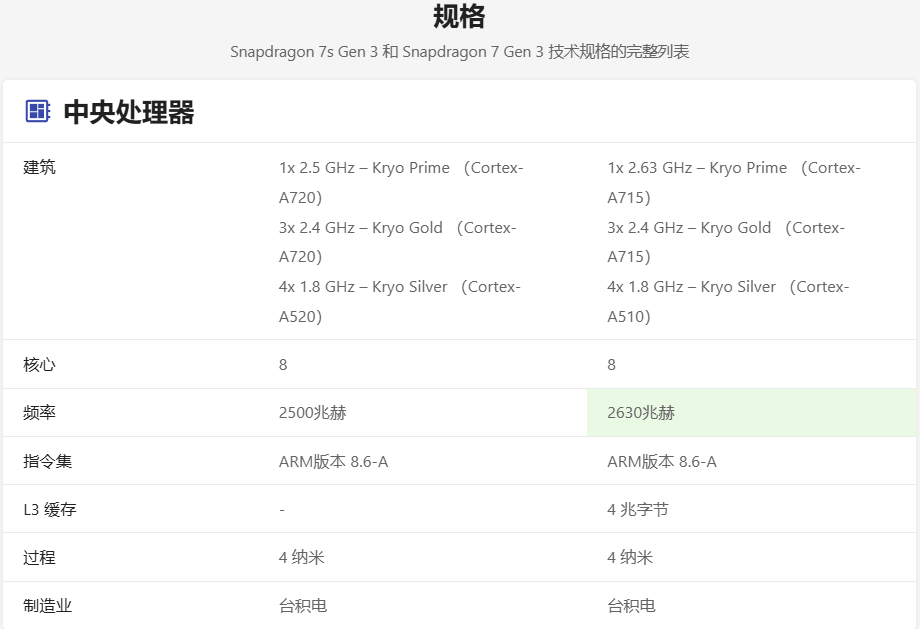Click the 规格 page title
920x629 pixels.
point(459,16)
